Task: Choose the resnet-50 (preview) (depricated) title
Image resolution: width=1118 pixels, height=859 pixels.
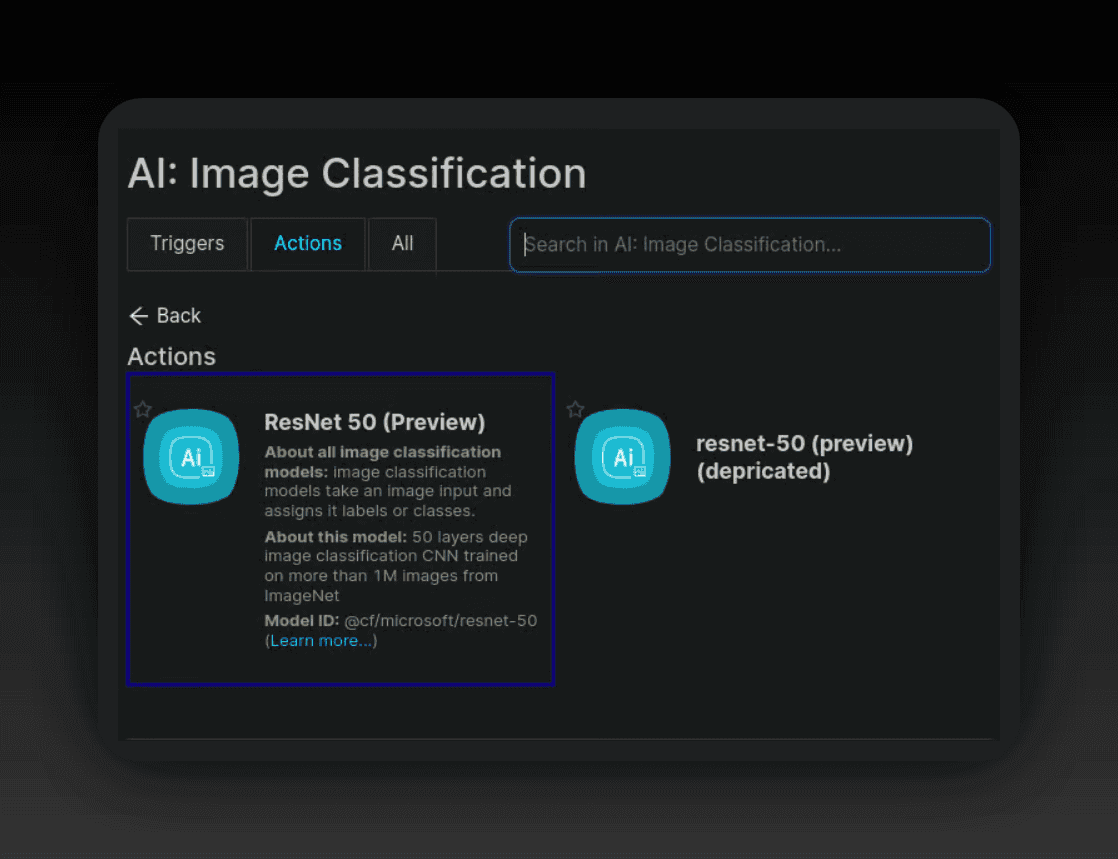Action: 804,457
